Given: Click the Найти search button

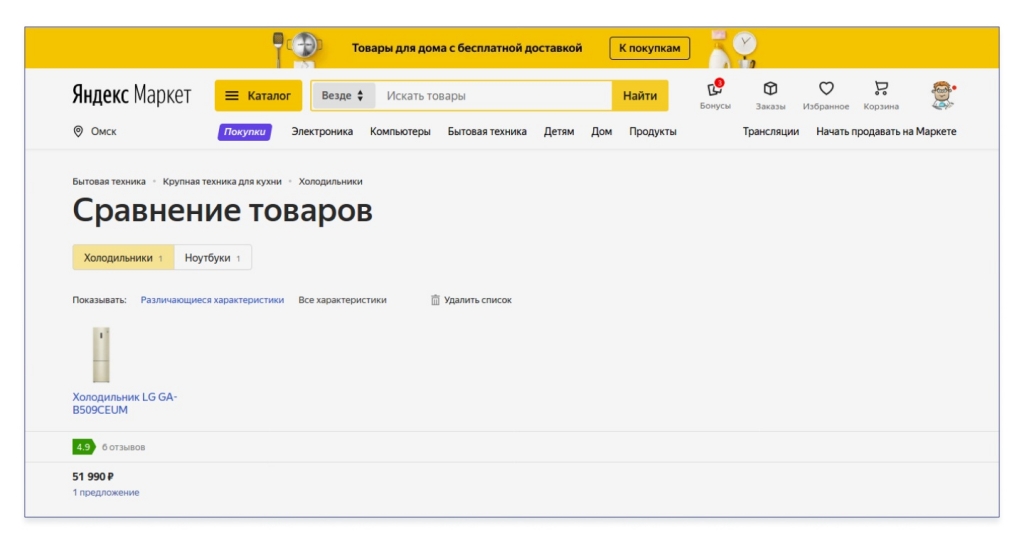Looking at the screenshot, I should coord(639,95).
